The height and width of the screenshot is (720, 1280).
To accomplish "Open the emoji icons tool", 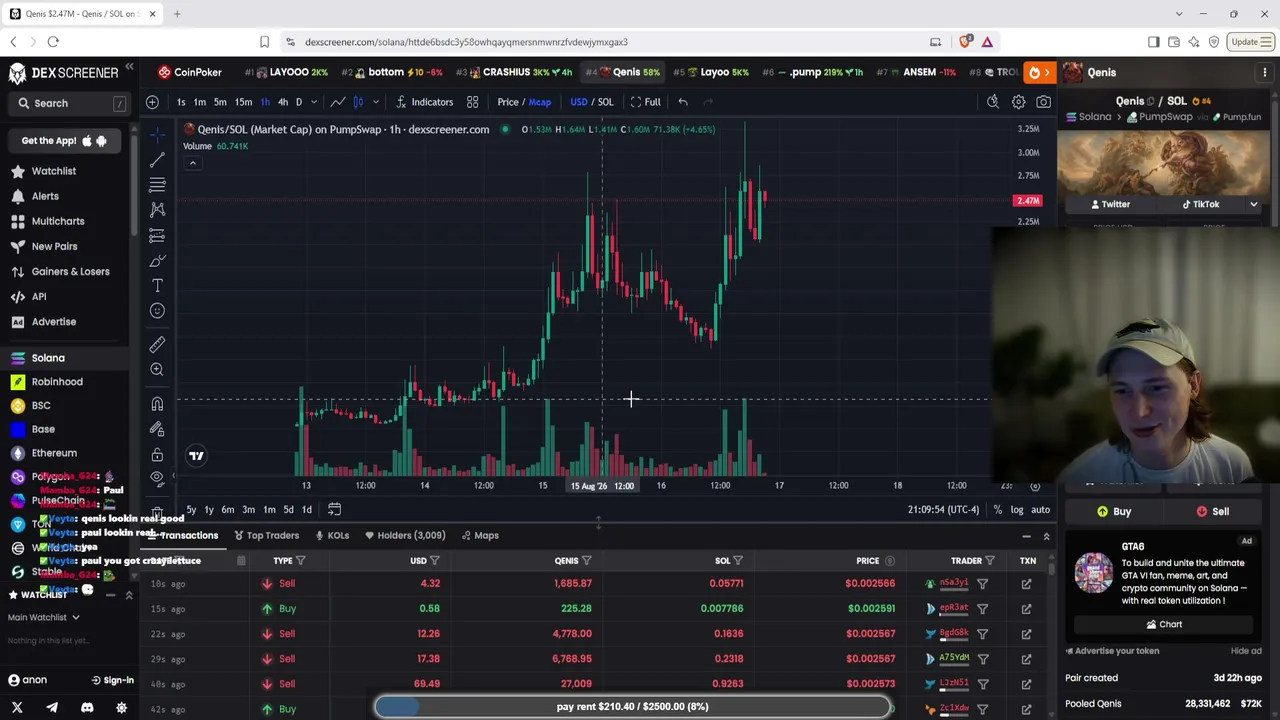I will click(x=157, y=311).
